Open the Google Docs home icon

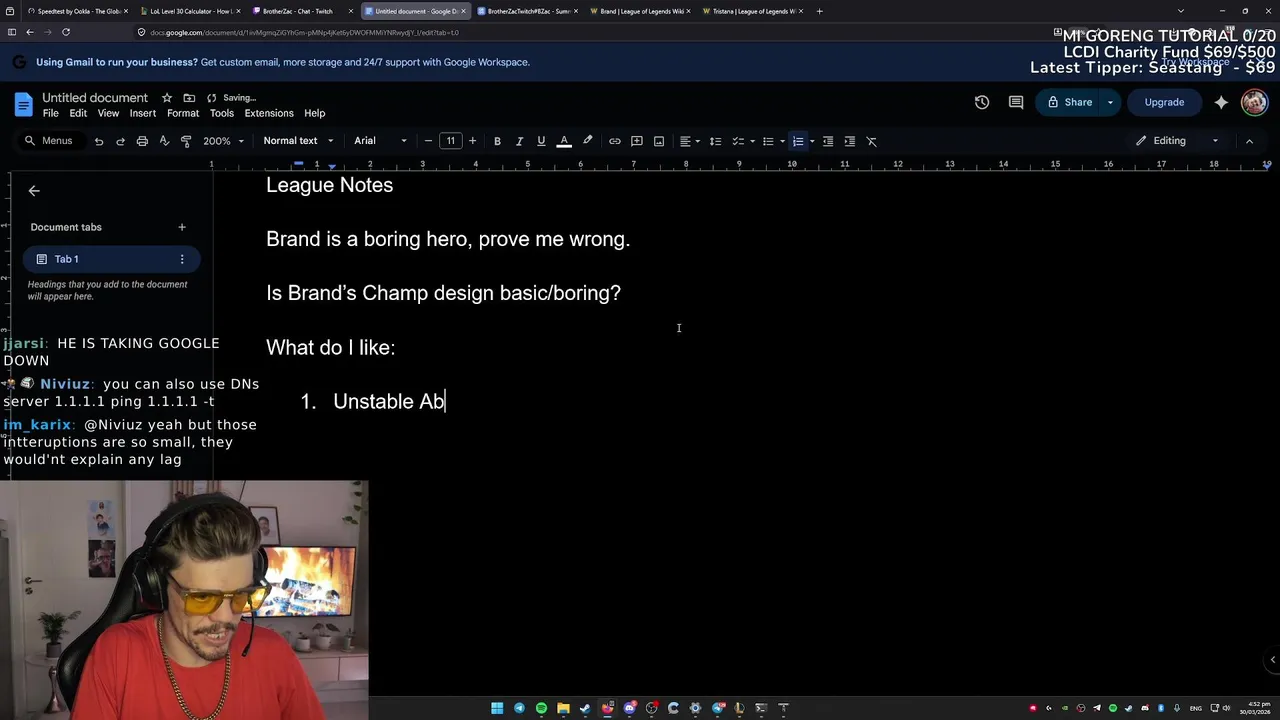point(23,104)
